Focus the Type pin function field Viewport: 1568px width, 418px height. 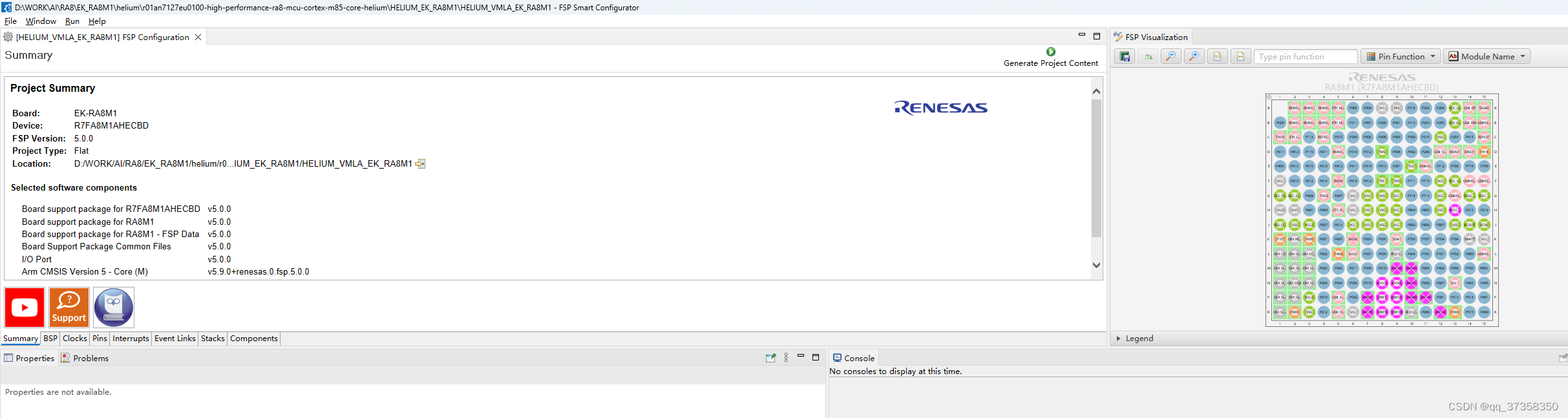[x=1305, y=56]
